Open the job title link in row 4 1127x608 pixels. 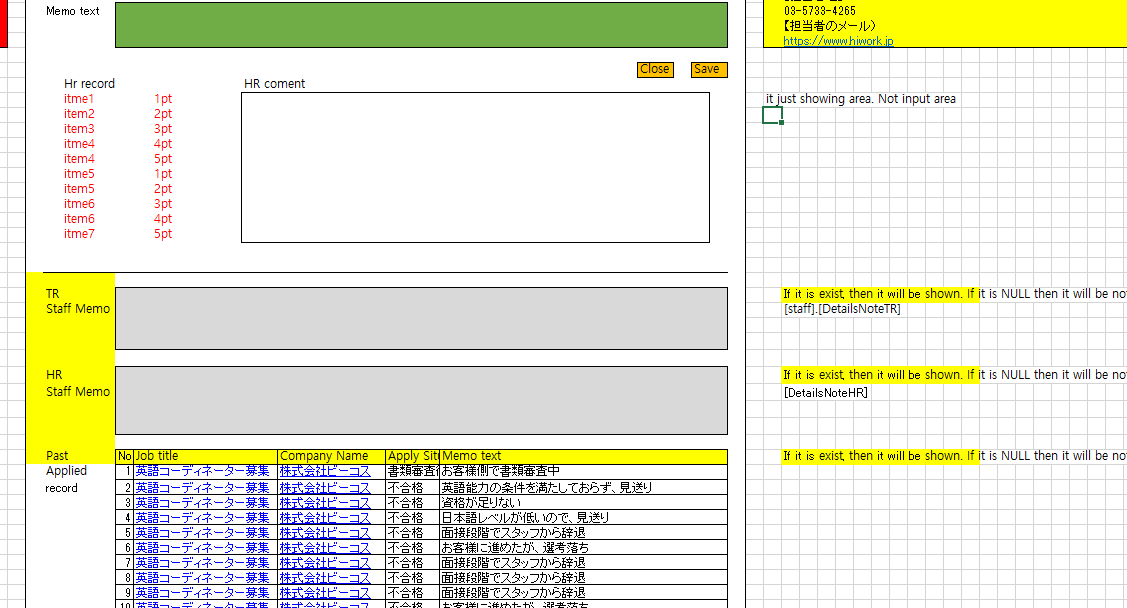pos(202,517)
